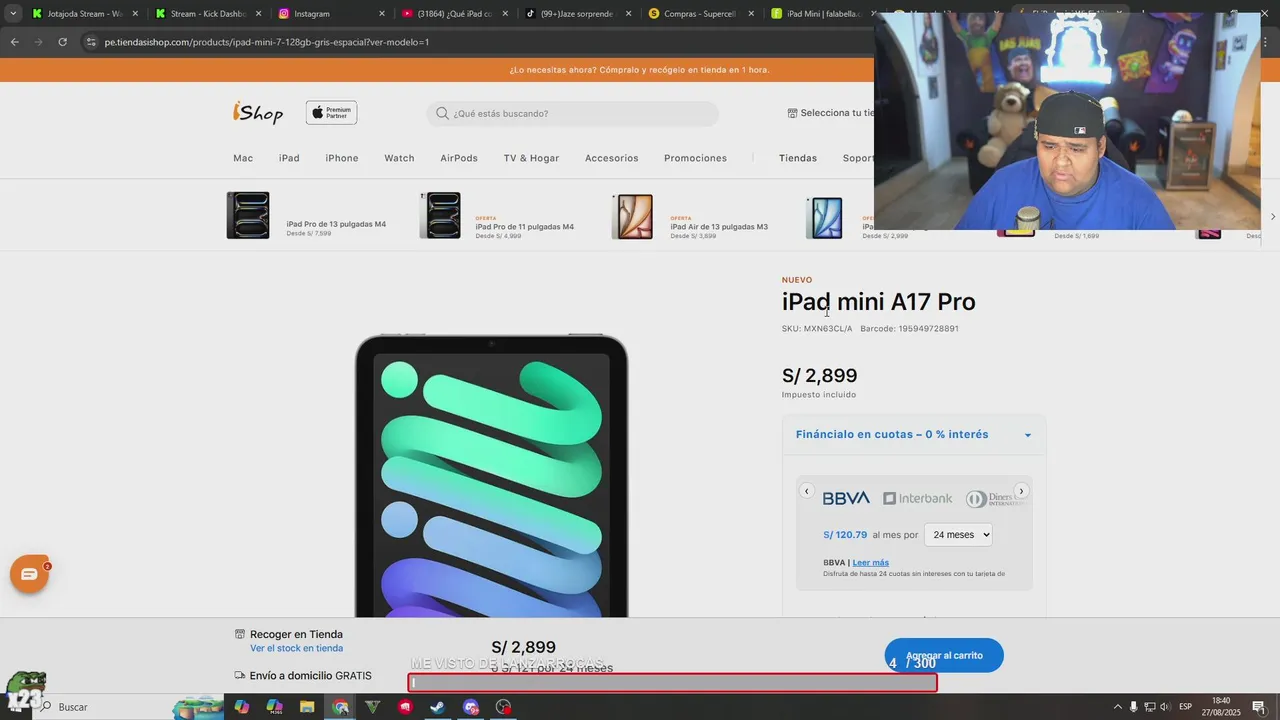
Task: Click the Apple Premium Partner badge
Action: point(331,113)
